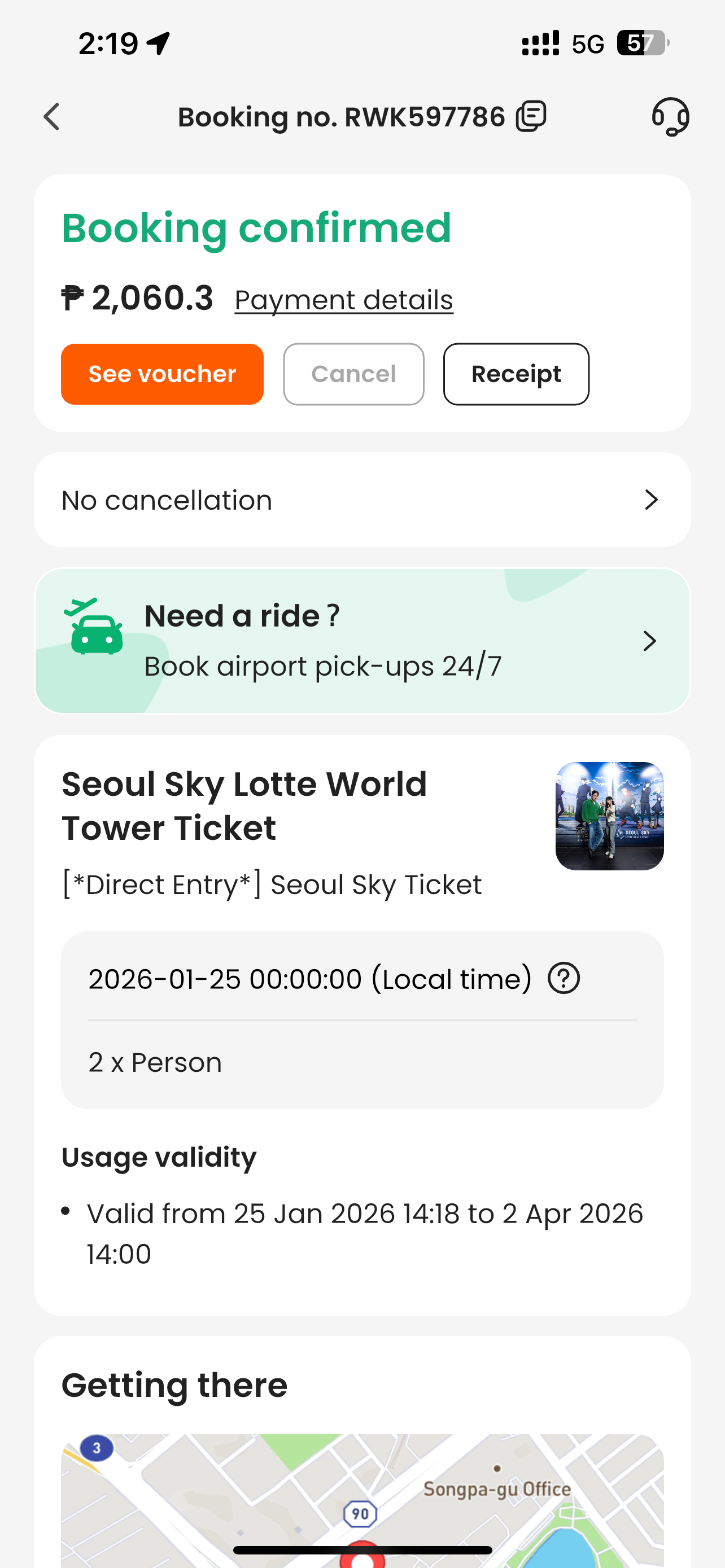
Task: Tap the route 3 badge on map
Action: pos(97,1447)
